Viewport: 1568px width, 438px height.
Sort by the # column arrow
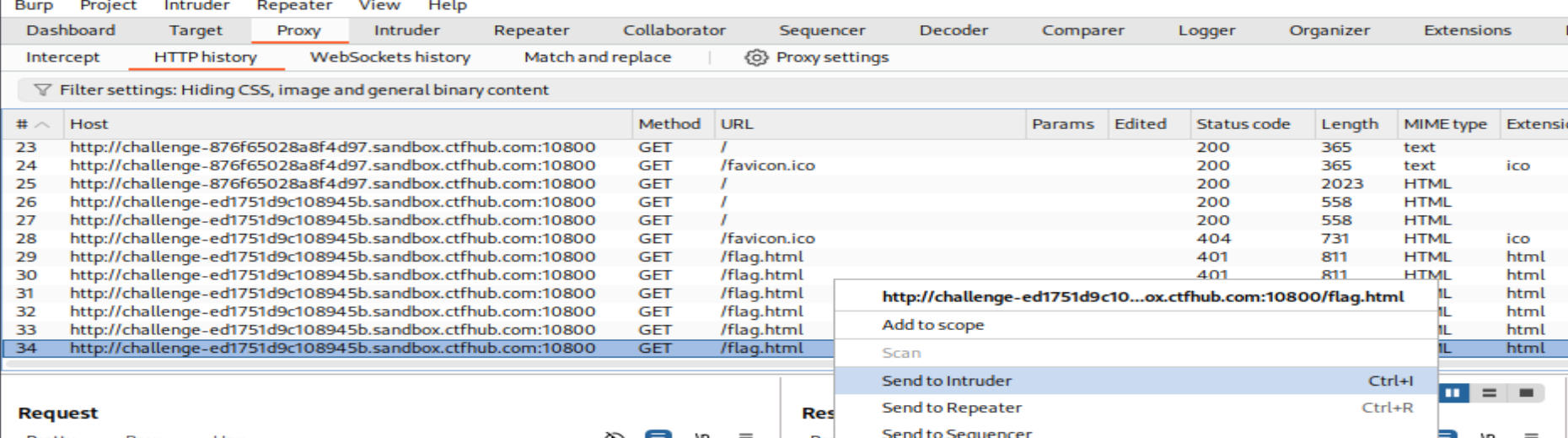pos(42,124)
